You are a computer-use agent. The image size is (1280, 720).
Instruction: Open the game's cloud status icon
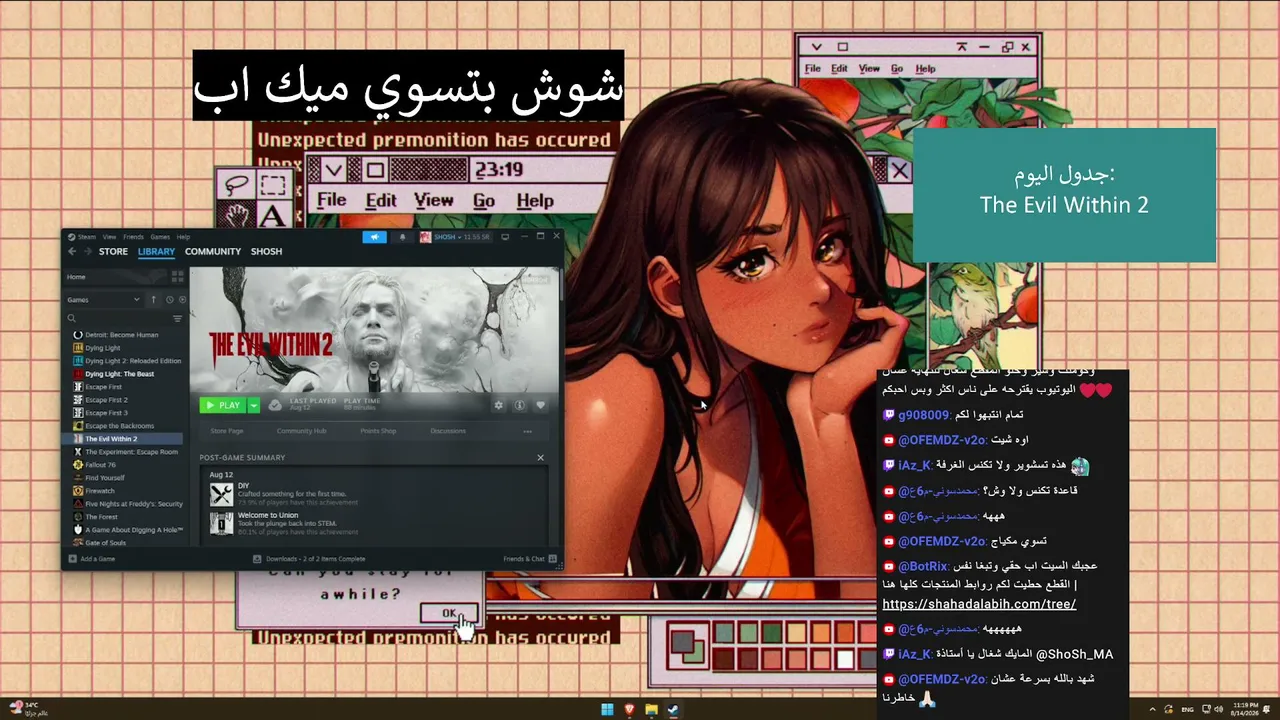(x=275, y=405)
